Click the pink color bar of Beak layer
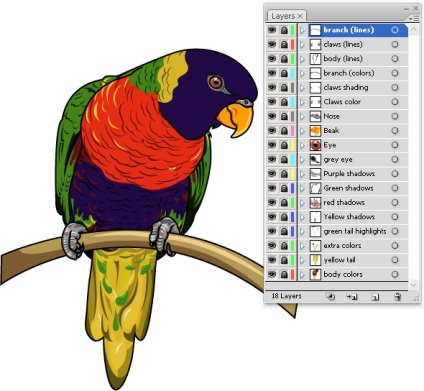 [292, 131]
